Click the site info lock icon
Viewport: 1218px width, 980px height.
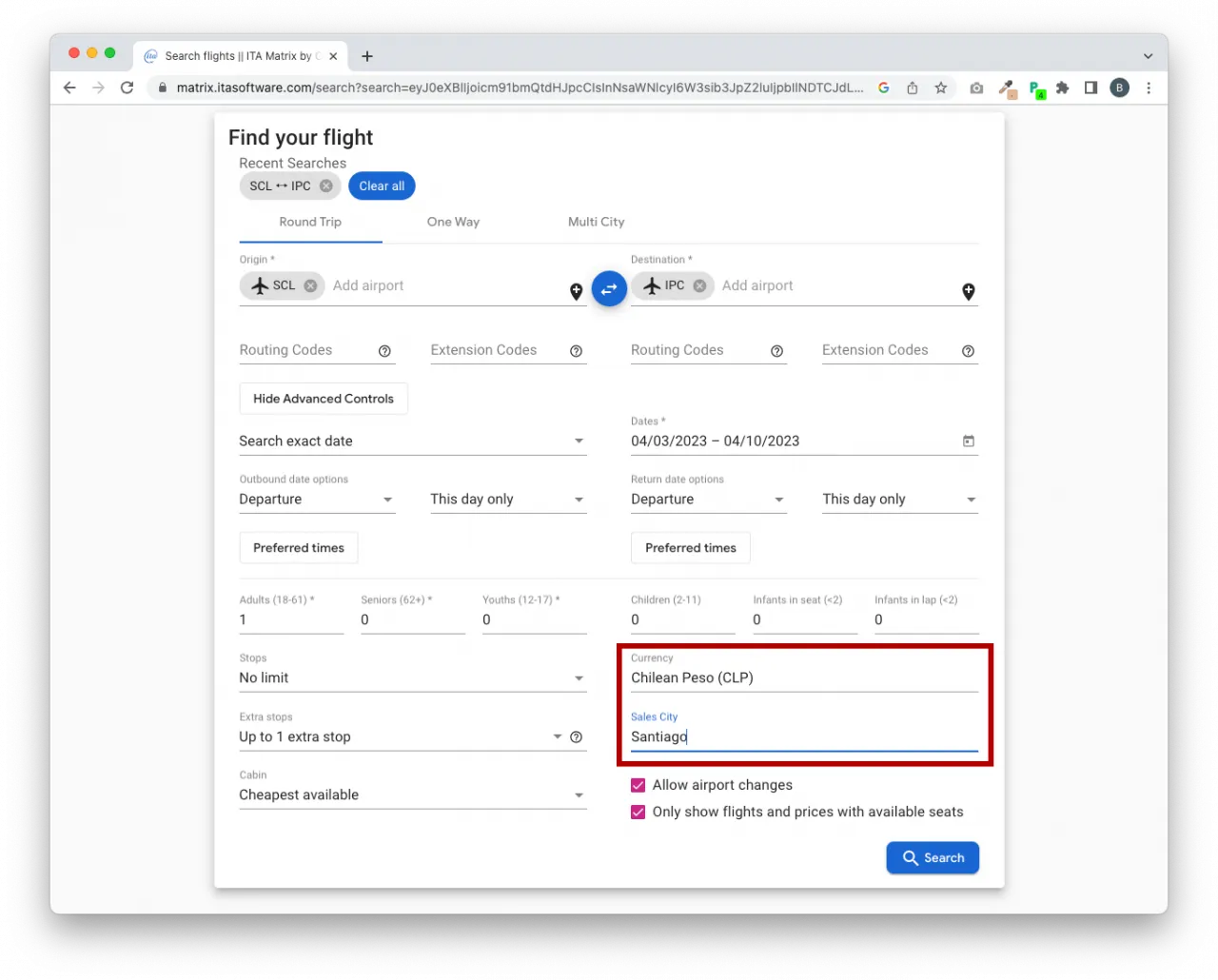coord(162,88)
